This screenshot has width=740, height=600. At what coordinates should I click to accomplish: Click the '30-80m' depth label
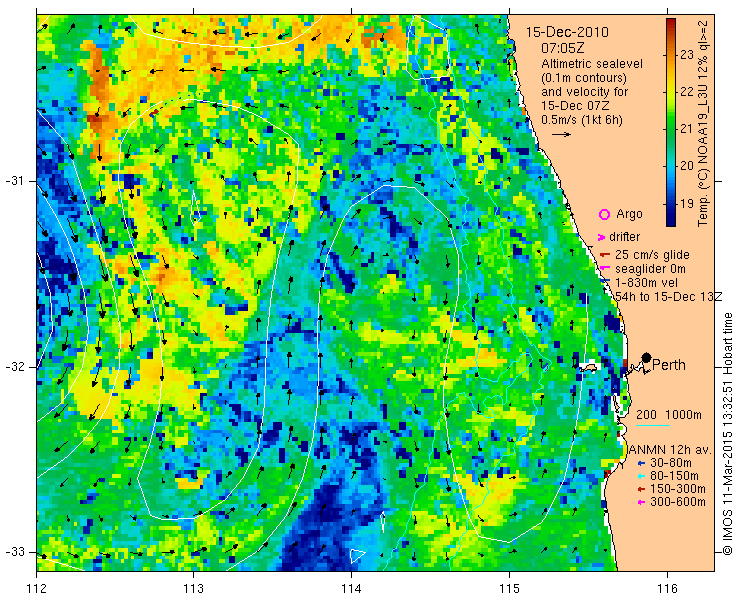671,463
